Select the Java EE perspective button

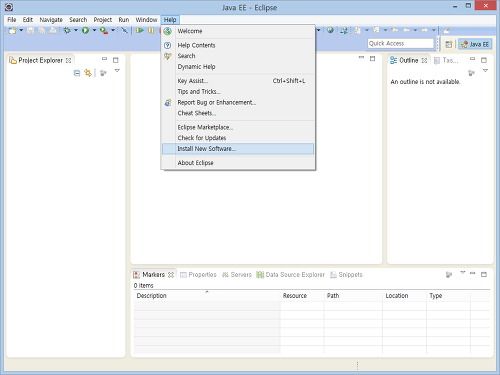(475, 44)
